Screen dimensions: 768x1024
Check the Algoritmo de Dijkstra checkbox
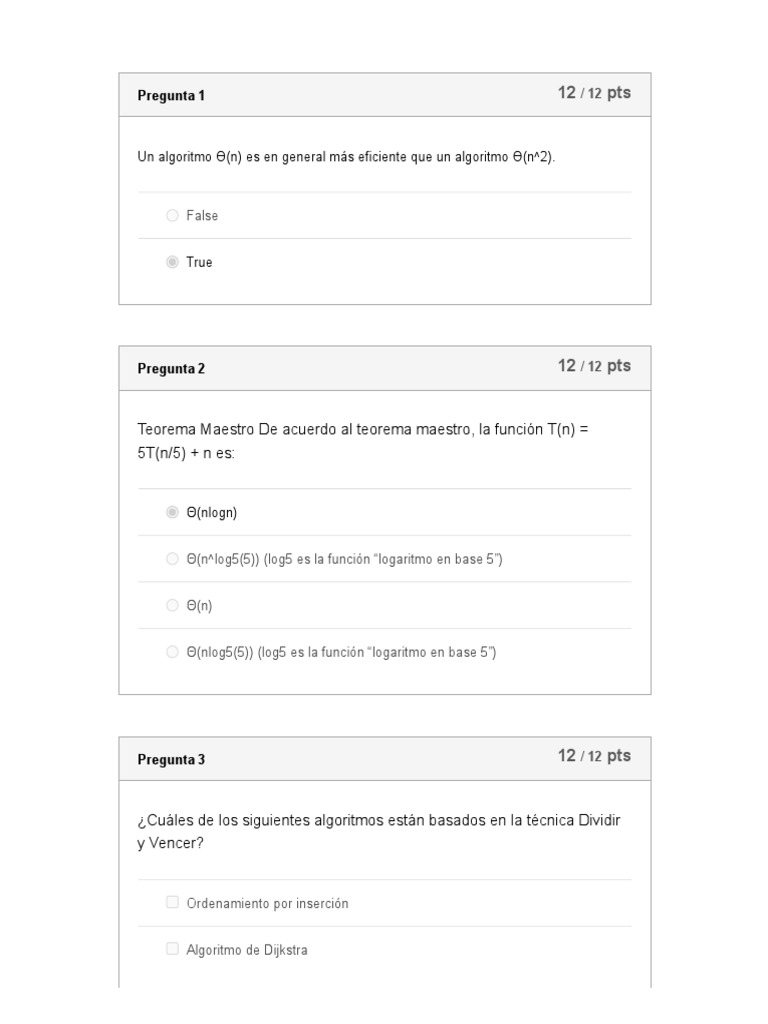[x=172, y=949]
